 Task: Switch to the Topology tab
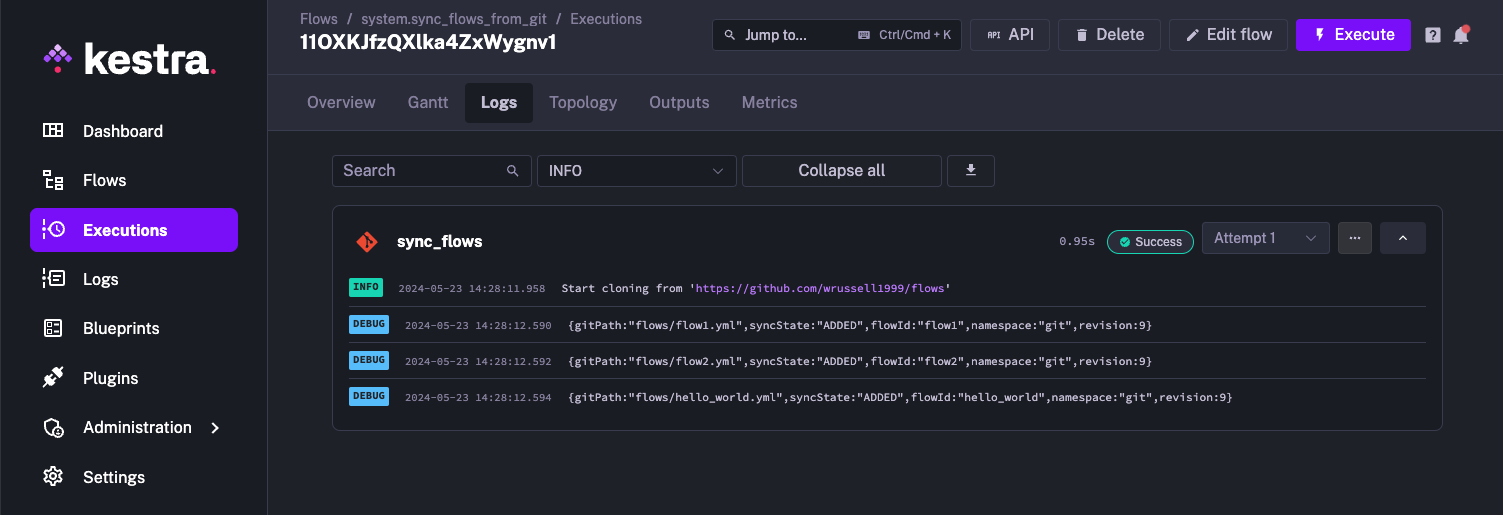(583, 102)
